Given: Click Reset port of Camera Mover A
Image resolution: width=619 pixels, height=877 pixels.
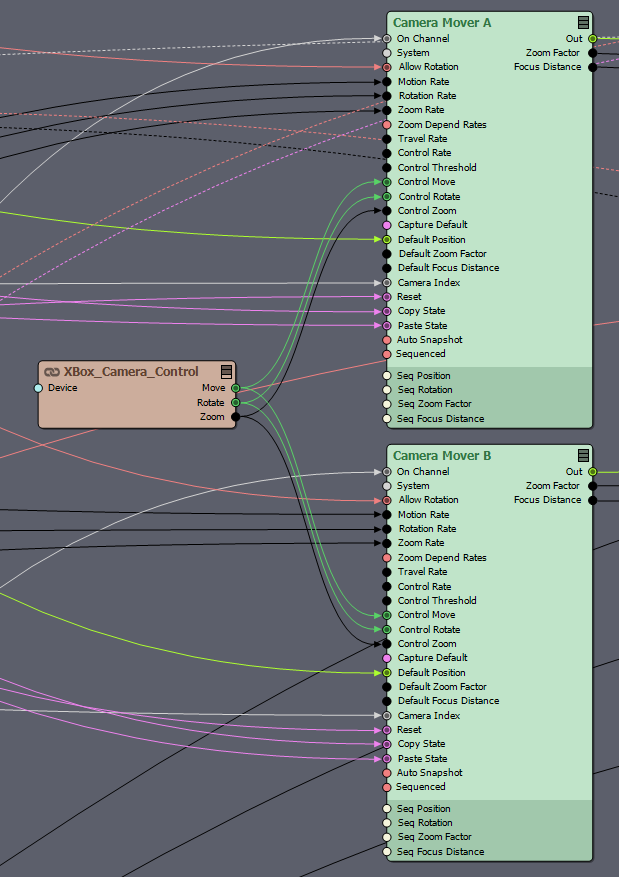Looking at the screenshot, I should (x=386, y=297).
